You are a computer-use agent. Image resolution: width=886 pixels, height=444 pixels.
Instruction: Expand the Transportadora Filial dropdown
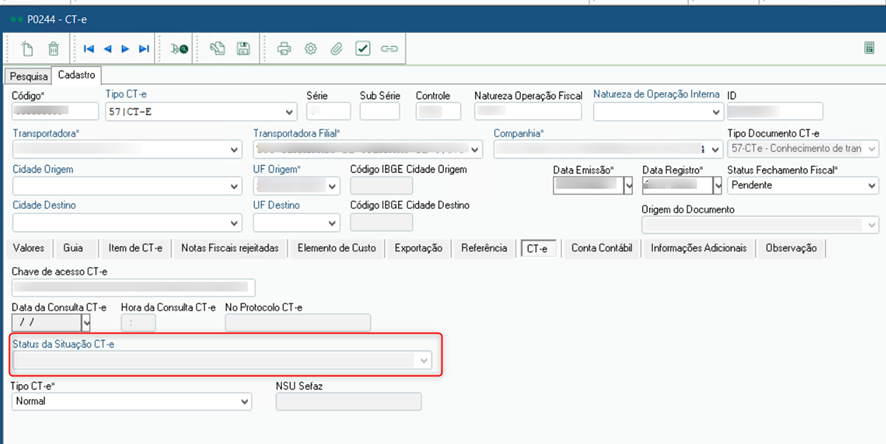pos(475,150)
